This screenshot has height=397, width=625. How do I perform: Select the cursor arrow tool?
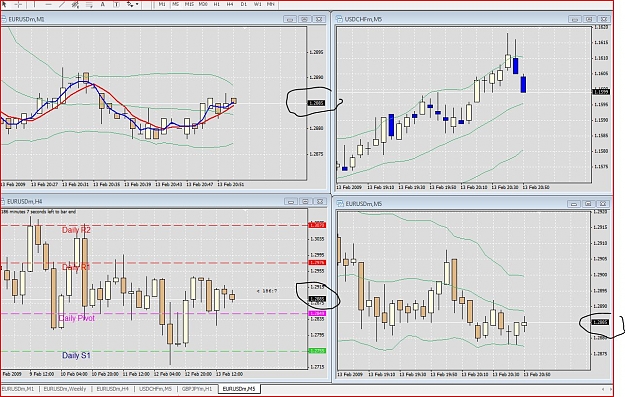[x=4, y=4]
